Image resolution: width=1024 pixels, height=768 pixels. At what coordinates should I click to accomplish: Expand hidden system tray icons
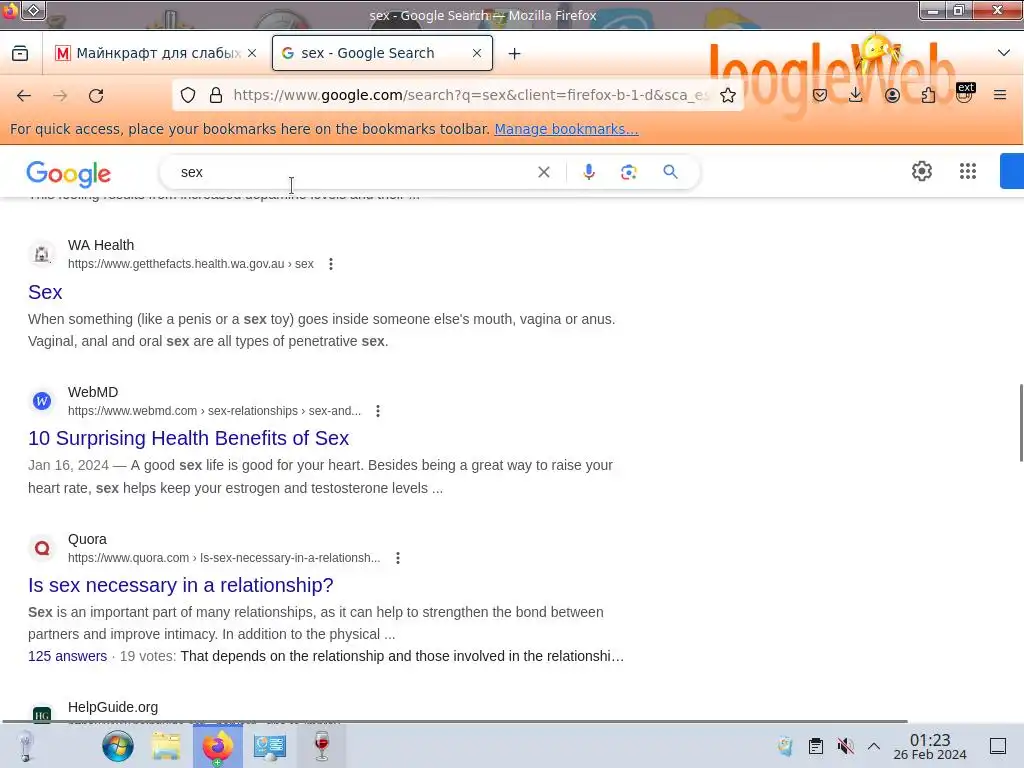[x=874, y=746]
